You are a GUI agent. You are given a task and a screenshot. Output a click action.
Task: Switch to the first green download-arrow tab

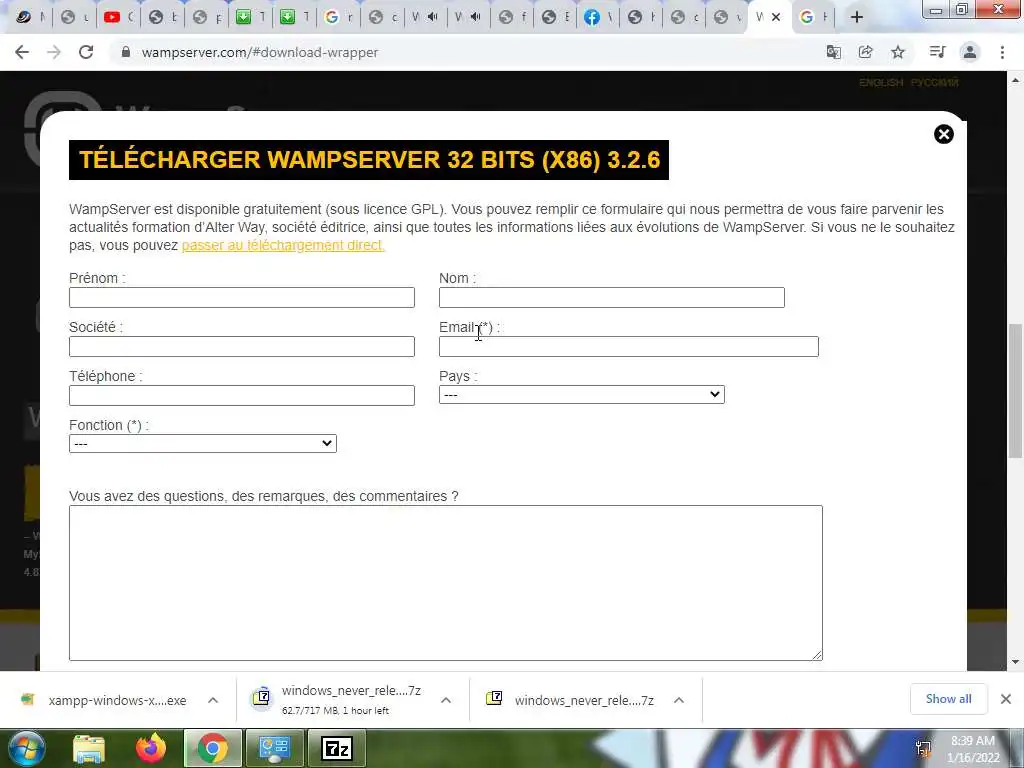click(x=249, y=18)
